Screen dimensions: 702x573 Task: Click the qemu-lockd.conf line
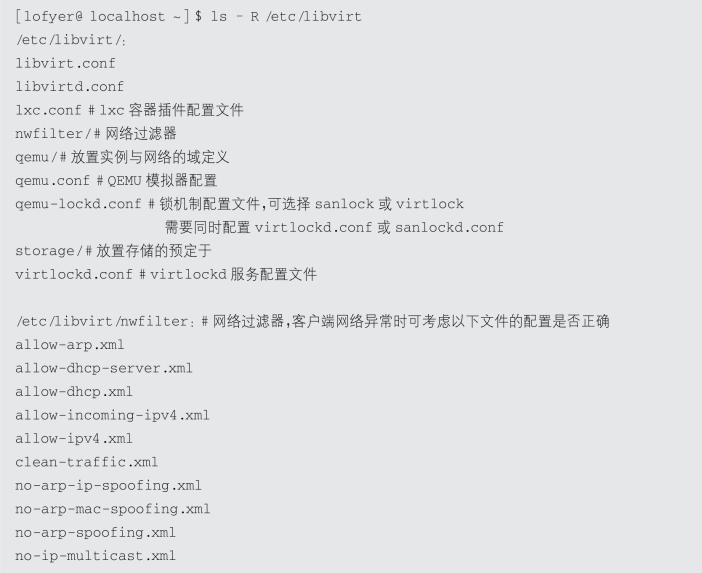pos(239,204)
